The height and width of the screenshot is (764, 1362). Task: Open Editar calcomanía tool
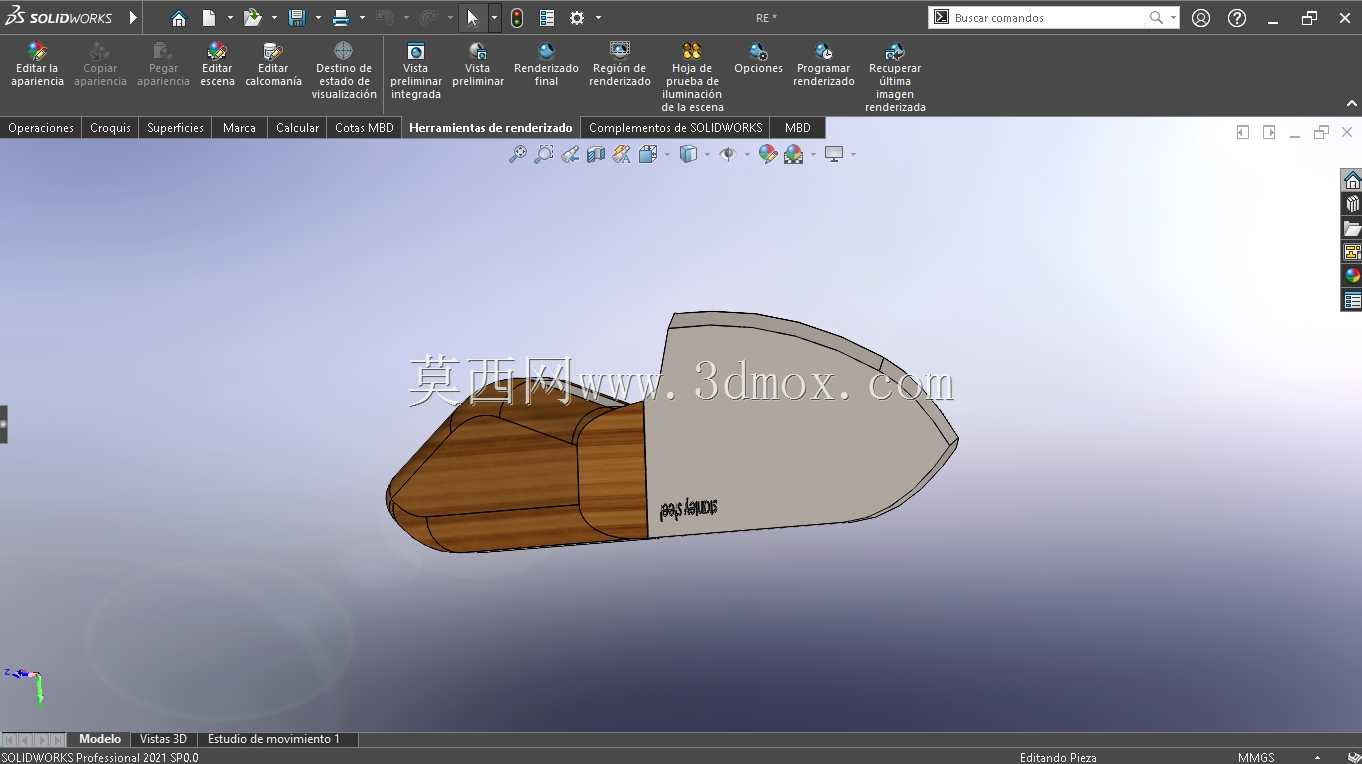click(273, 65)
